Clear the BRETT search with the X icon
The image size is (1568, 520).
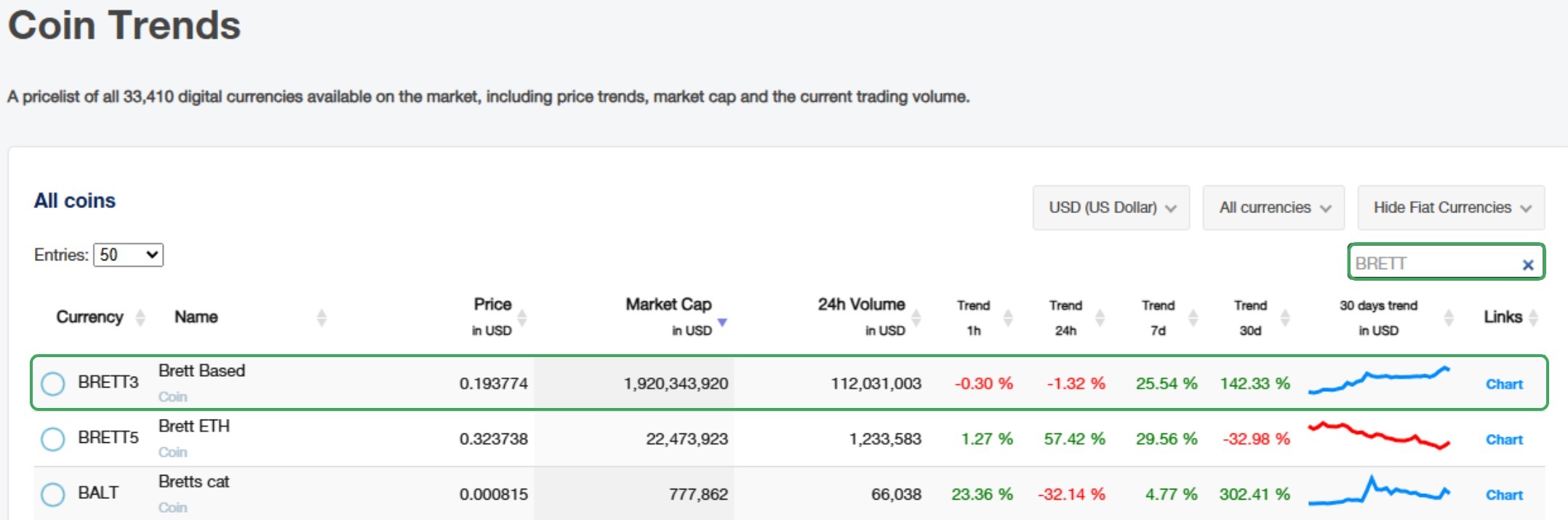(x=1528, y=265)
